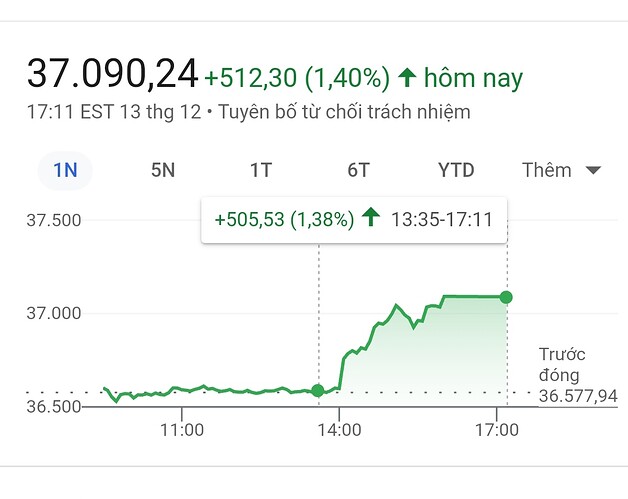
Task: Click the green up arrow beside hôm nay
Action: [x=407, y=77]
